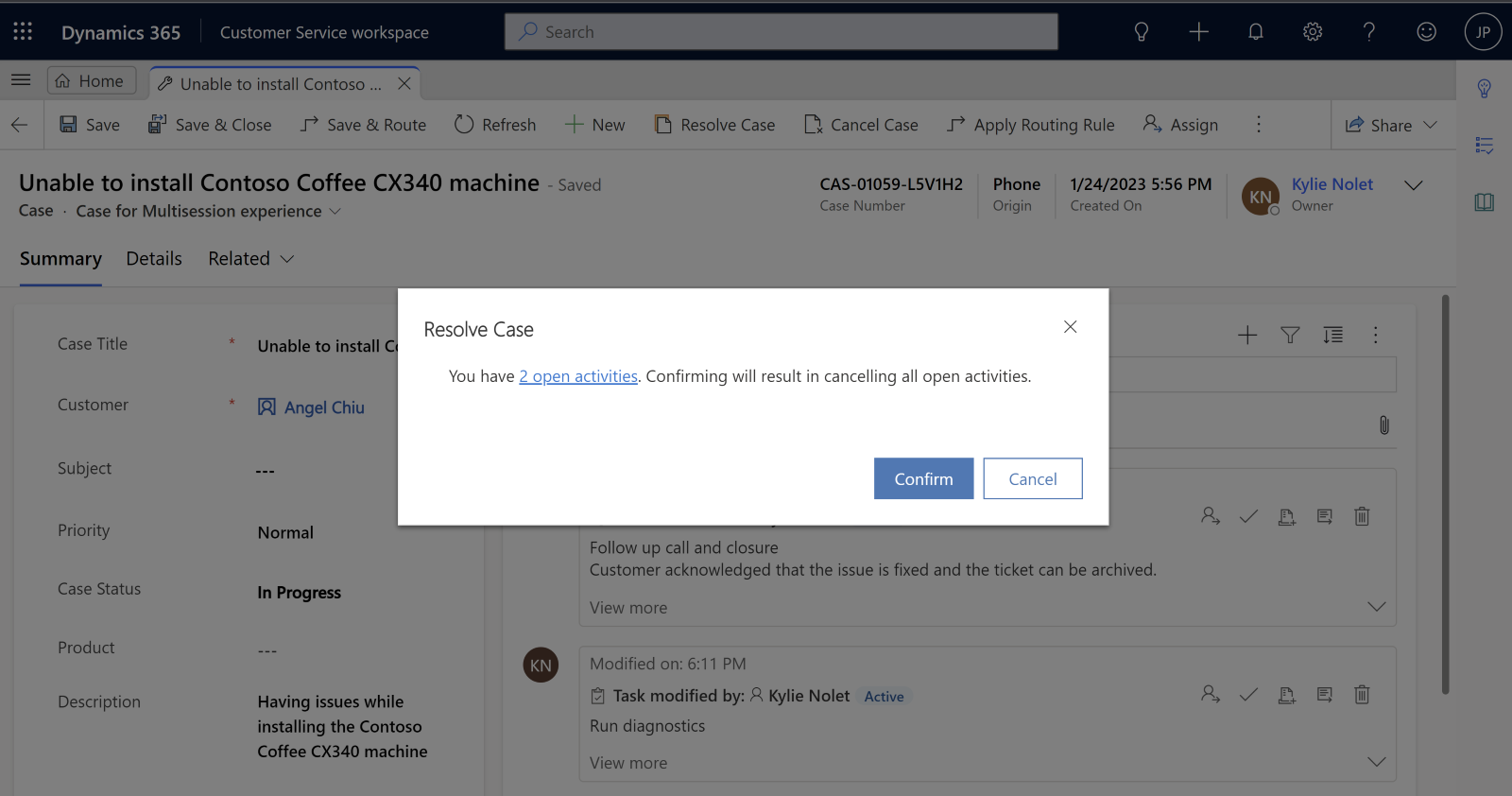The height and width of the screenshot is (796, 1512).
Task: Open the timeline filter funnel
Action: click(x=1290, y=335)
